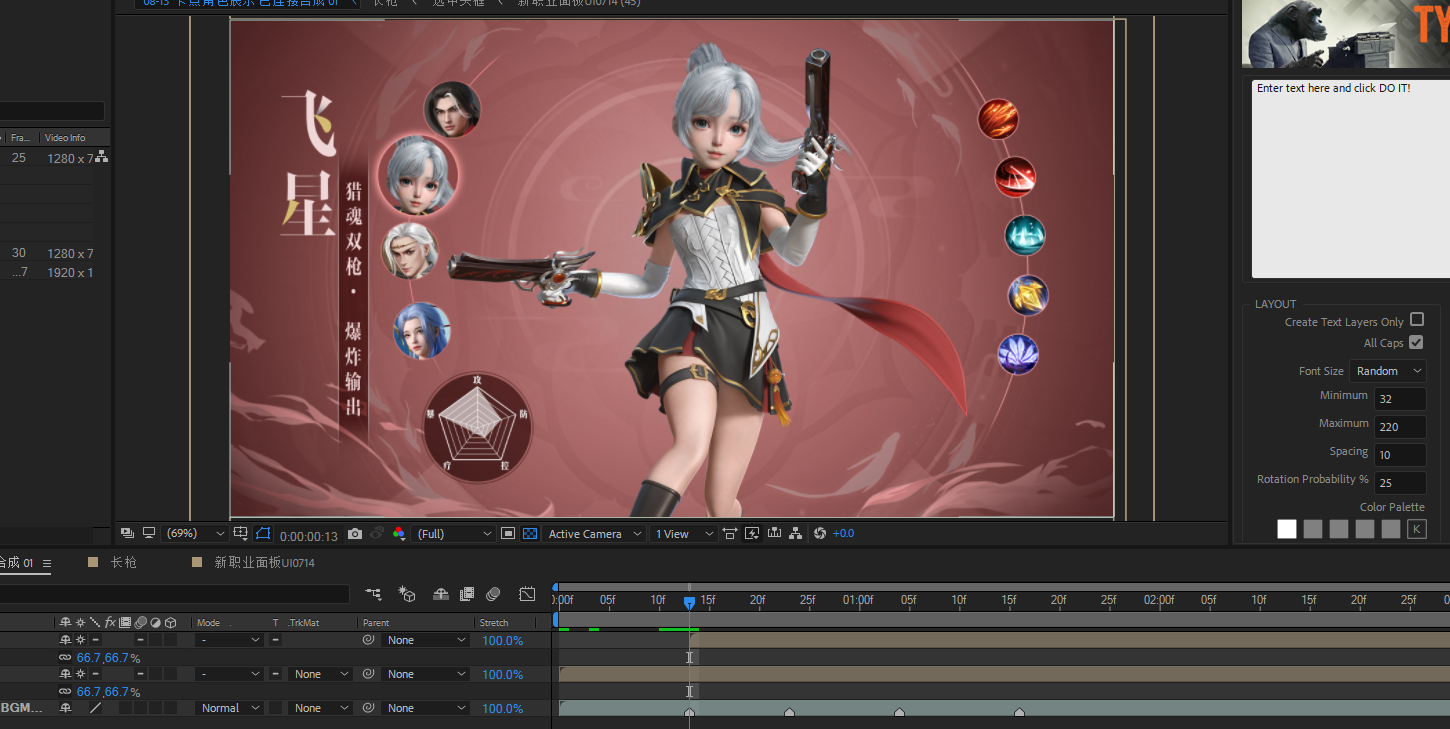Enable Create Text Layers Only checkbox

click(1417, 320)
